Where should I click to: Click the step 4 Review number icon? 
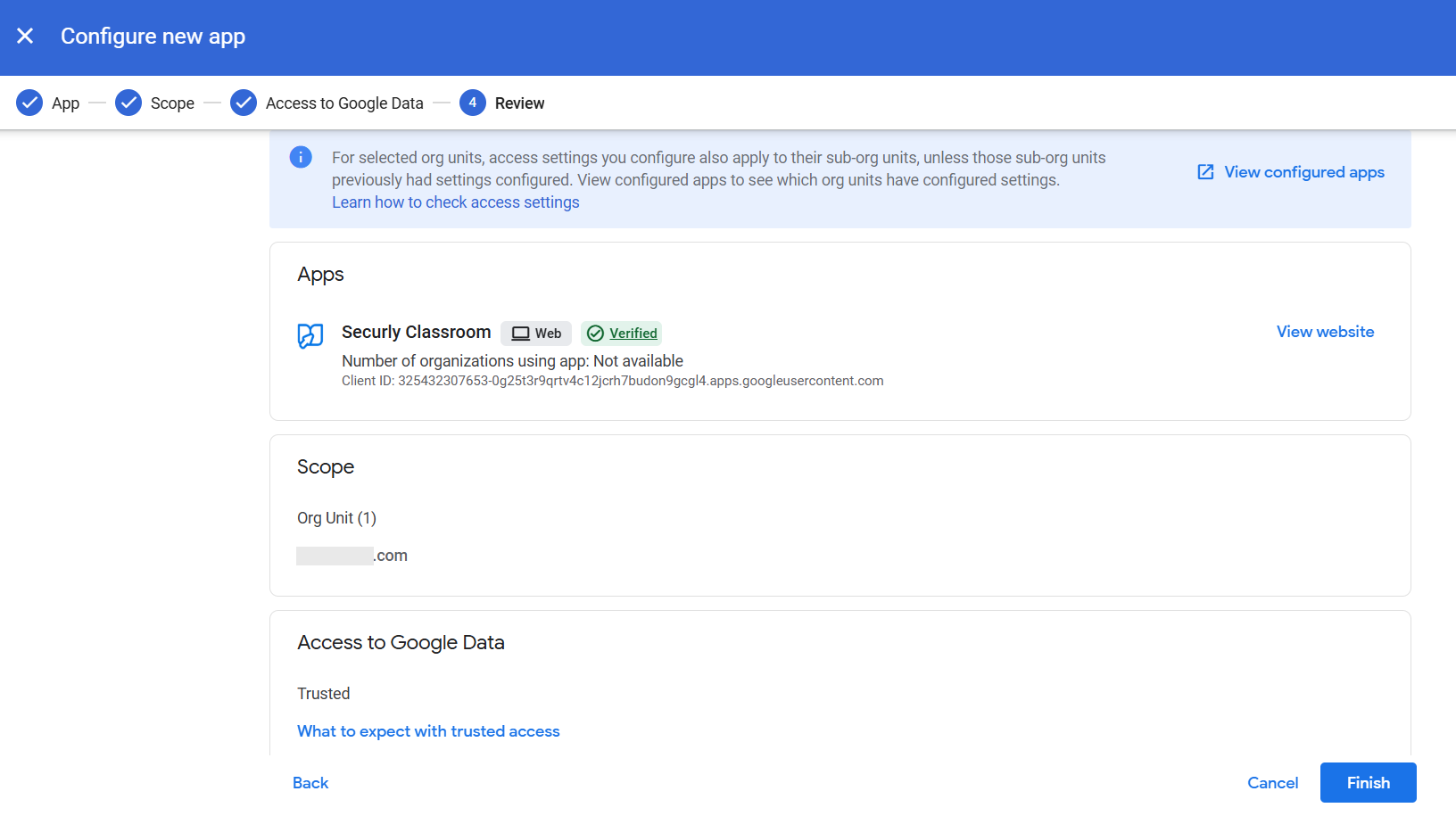(x=473, y=103)
